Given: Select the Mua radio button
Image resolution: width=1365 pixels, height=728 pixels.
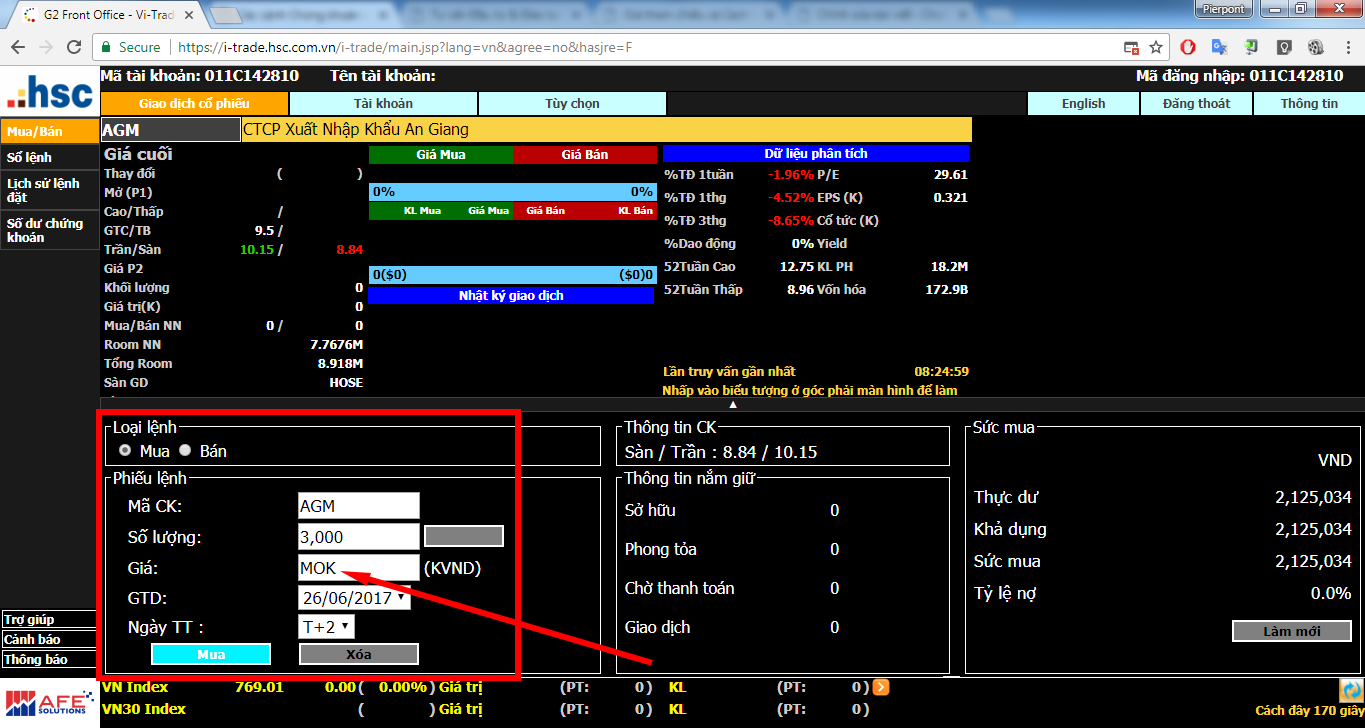Looking at the screenshot, I should tap(126, 451).
